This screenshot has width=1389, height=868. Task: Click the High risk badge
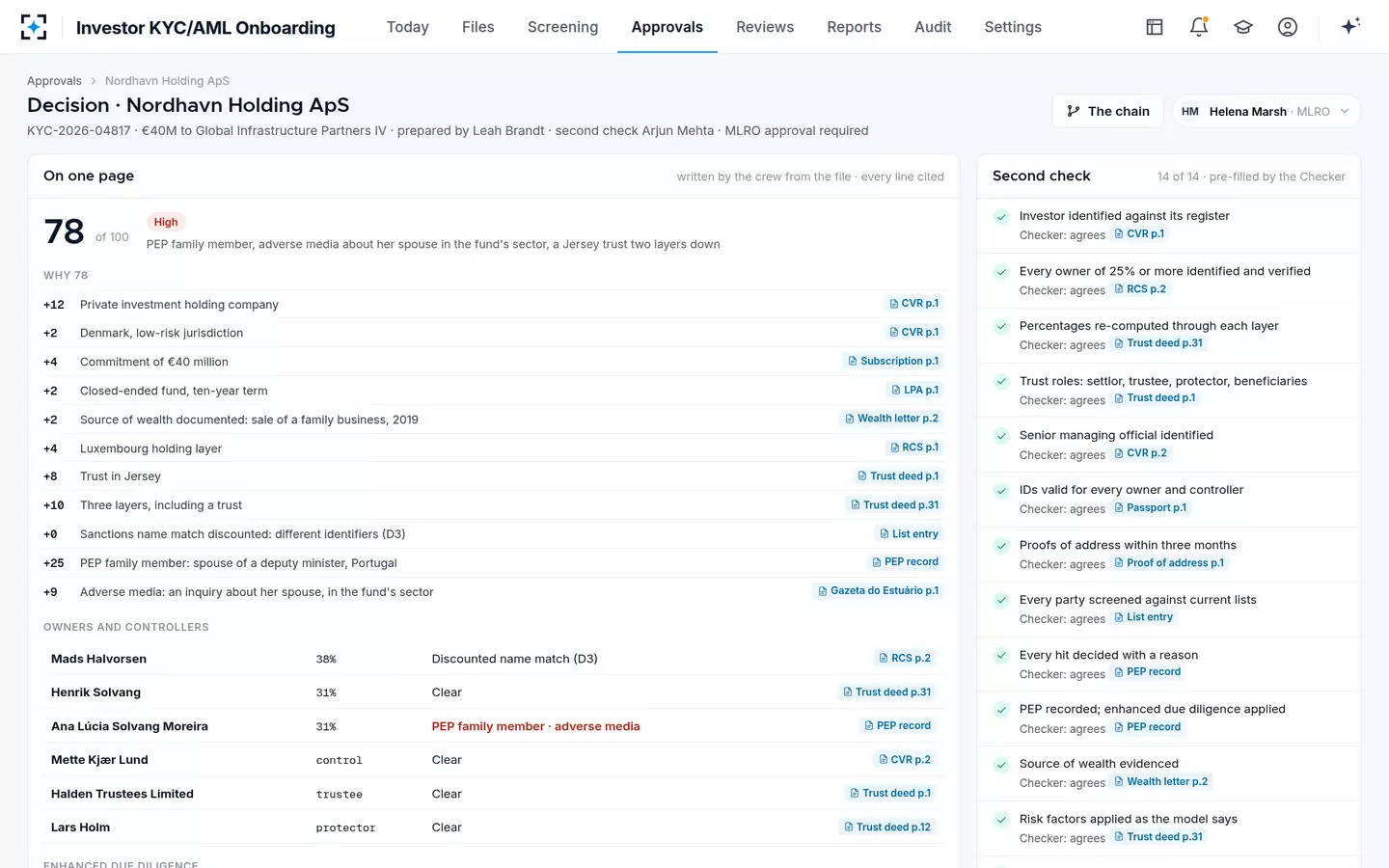coord(166,222)
